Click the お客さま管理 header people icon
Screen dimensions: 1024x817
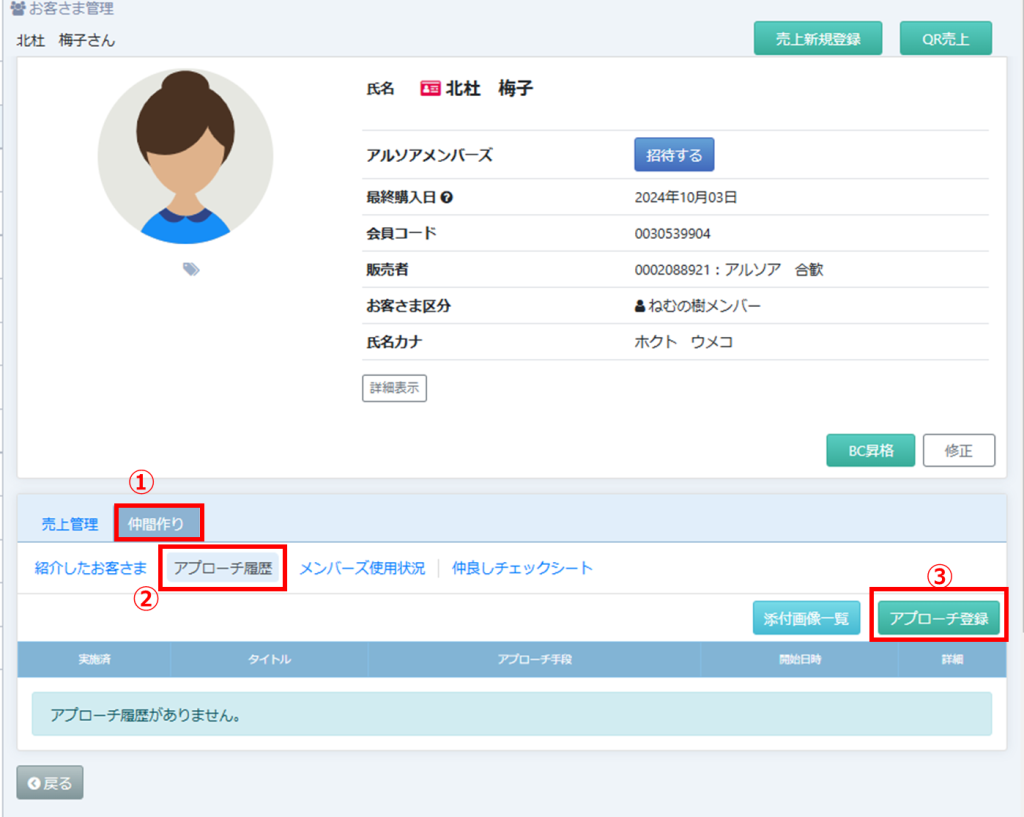coord(17,9)
